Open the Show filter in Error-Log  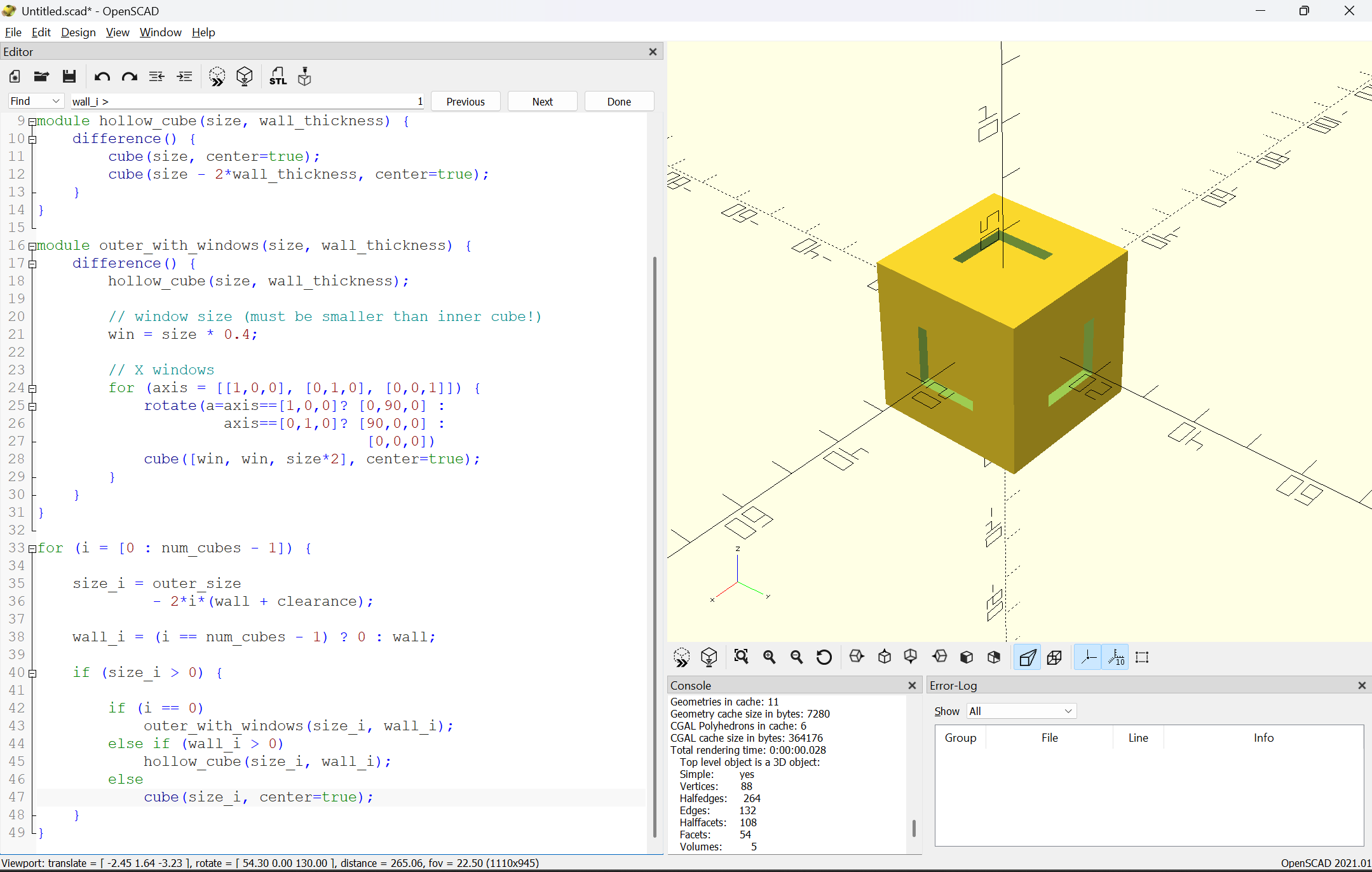click(1019, 711)
